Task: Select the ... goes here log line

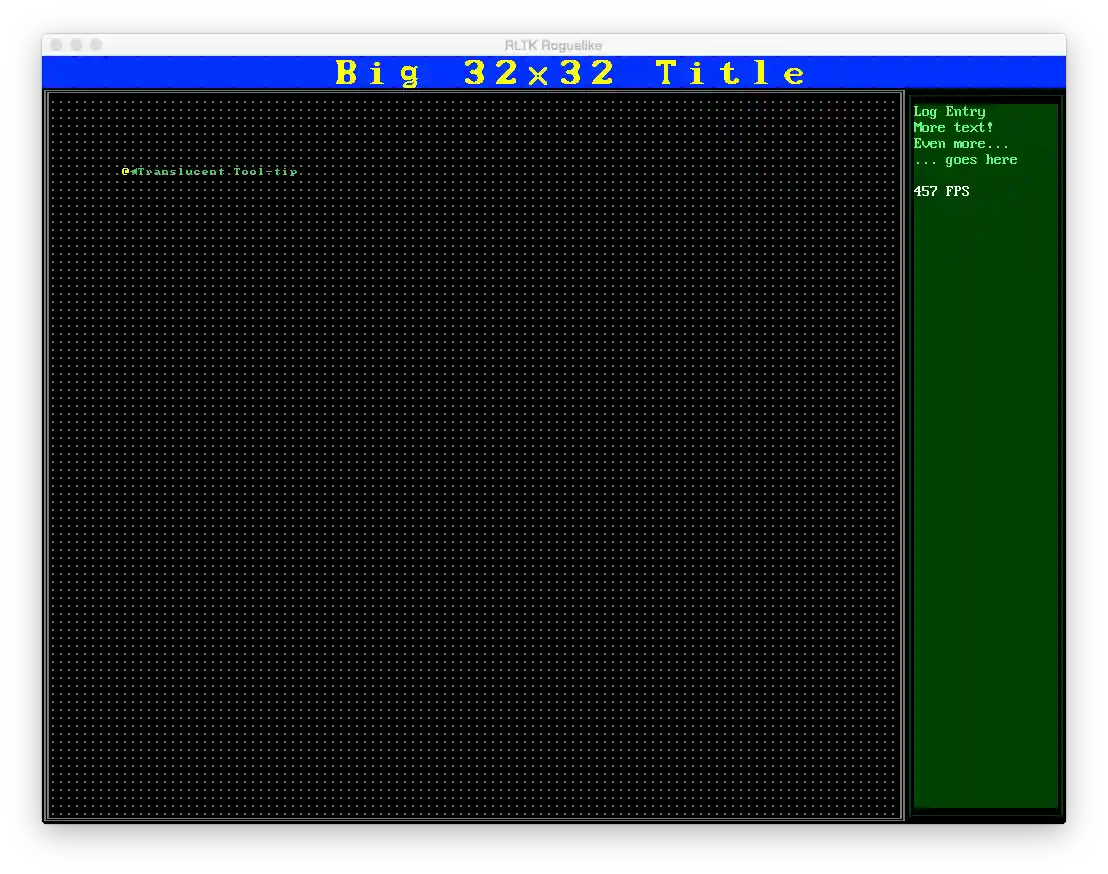Action: point(965,160)
